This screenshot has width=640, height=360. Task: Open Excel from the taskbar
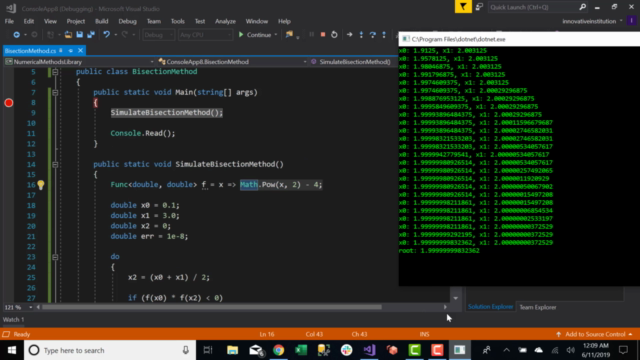pyautogui.click(x=301, y=350)
